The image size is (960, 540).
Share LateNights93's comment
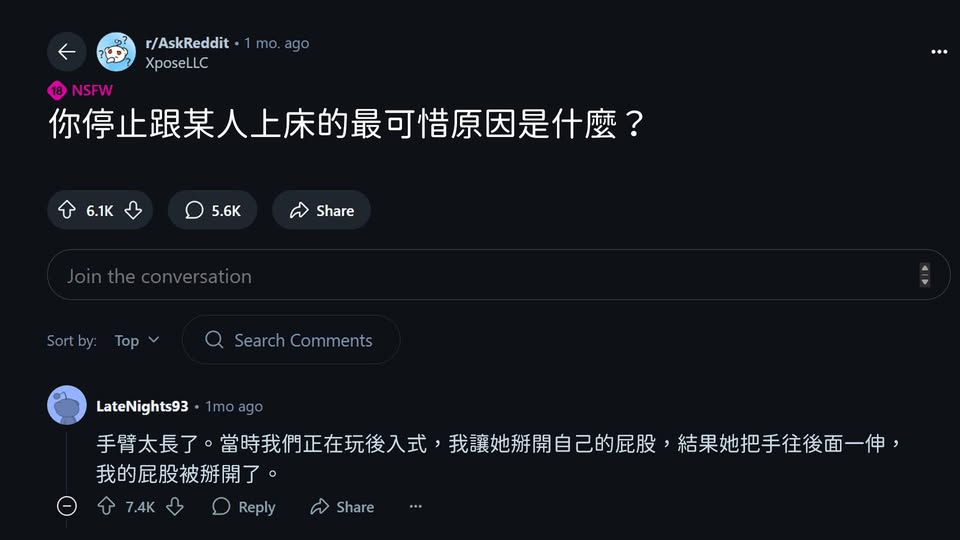342,507
